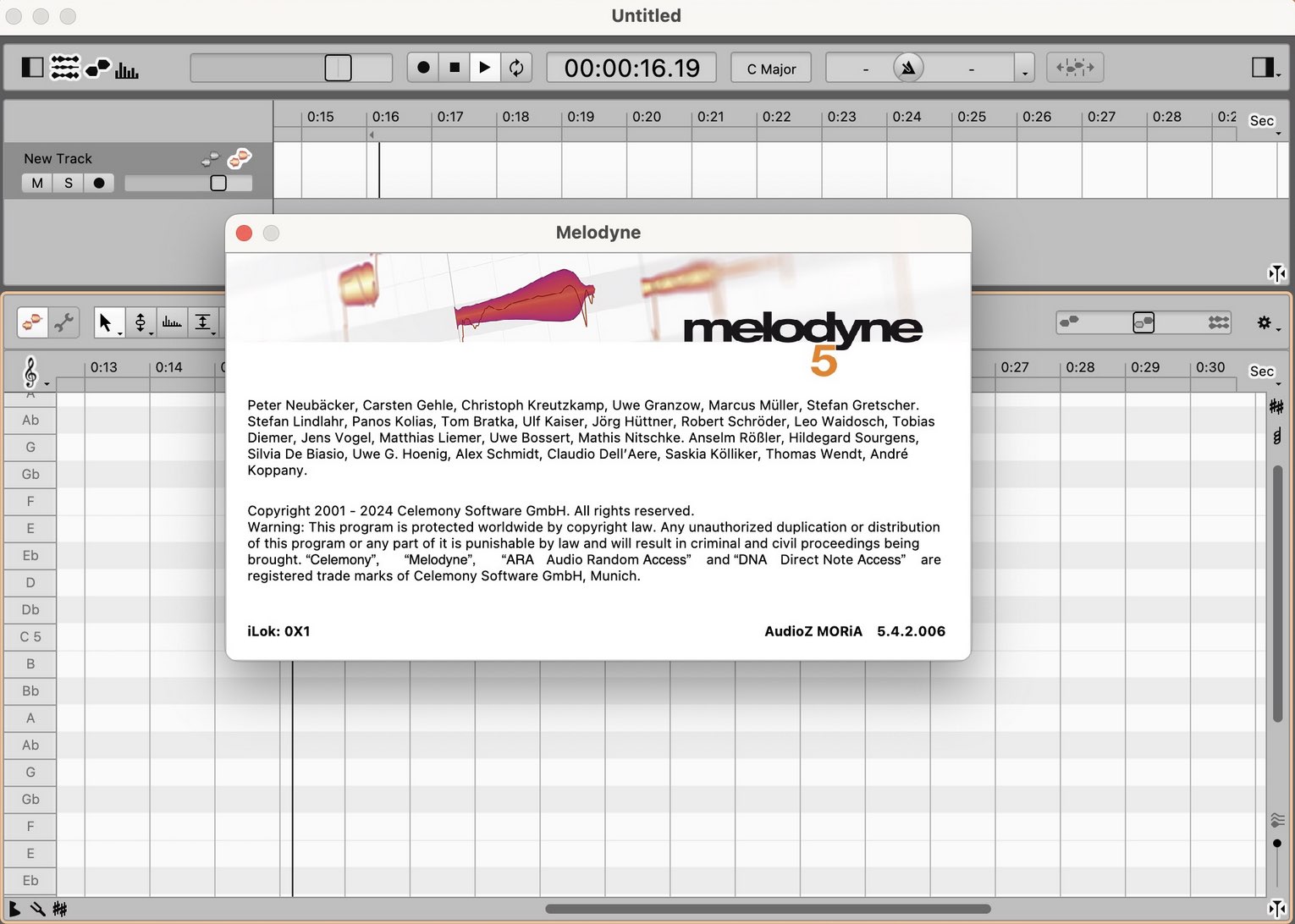Screen dimensions: 1295x924
Task: Open the right pane layout dropdown
Action: (x=1265, y=67)
